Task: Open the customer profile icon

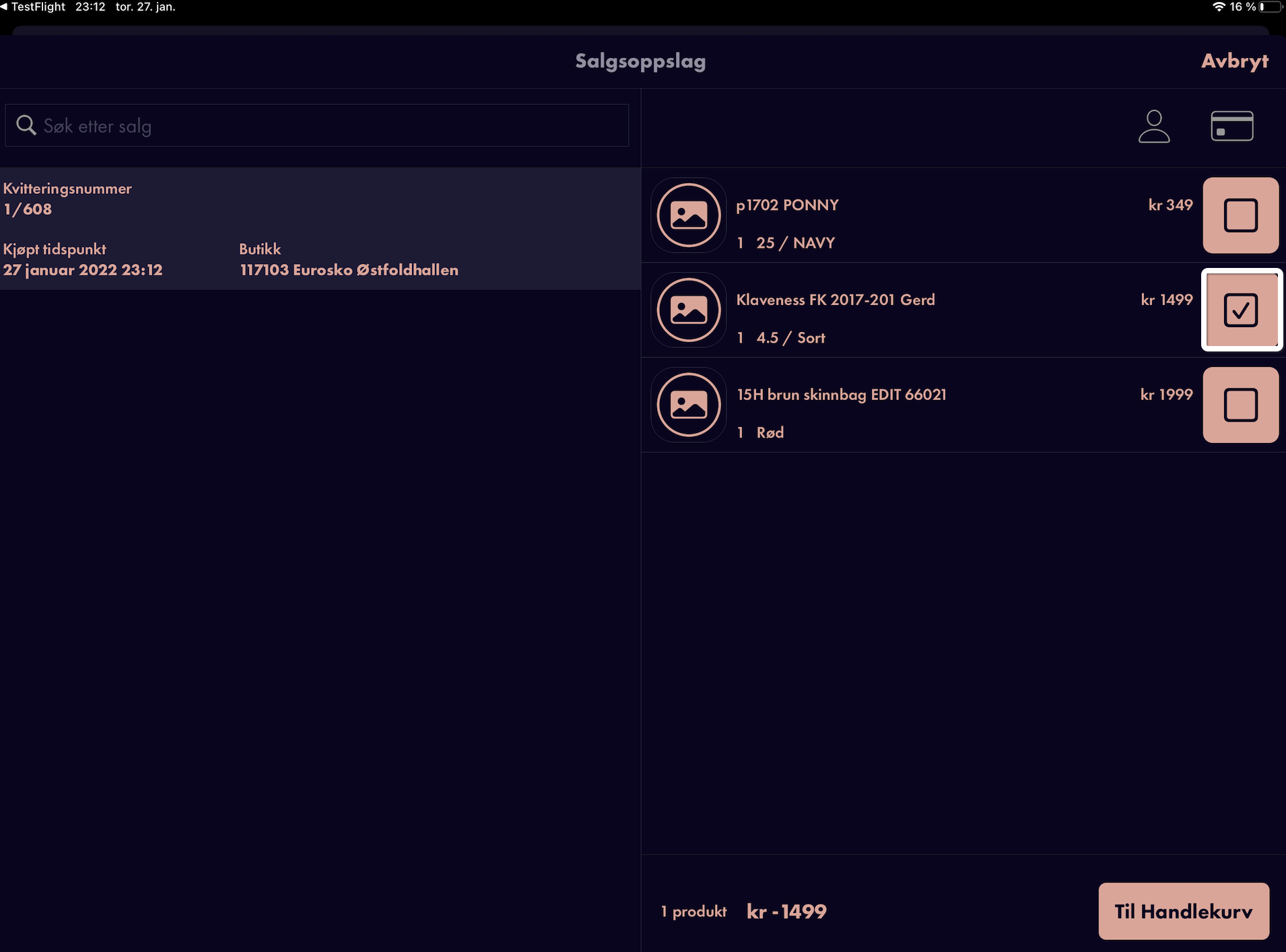Action: (1154, 127)
